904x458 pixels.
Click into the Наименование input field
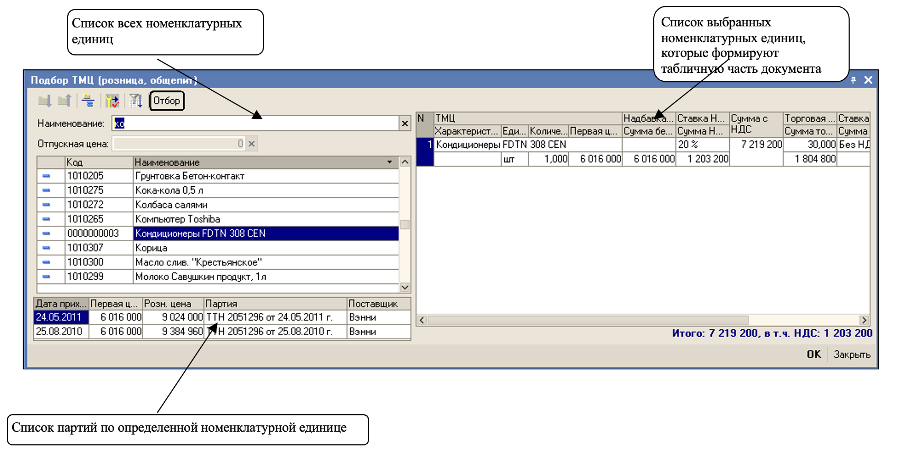pyautogui.click(x=260, y=123)
